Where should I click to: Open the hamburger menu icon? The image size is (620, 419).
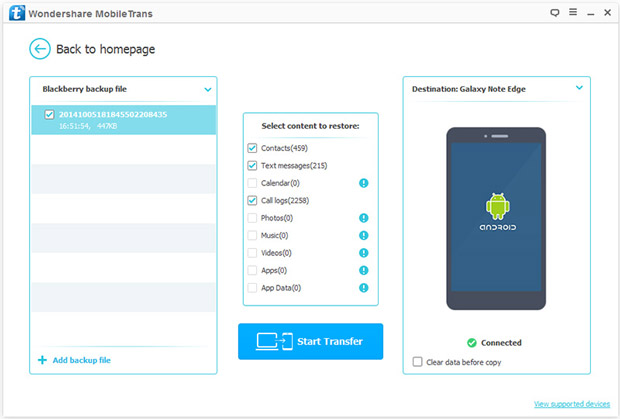click(573, 12)
